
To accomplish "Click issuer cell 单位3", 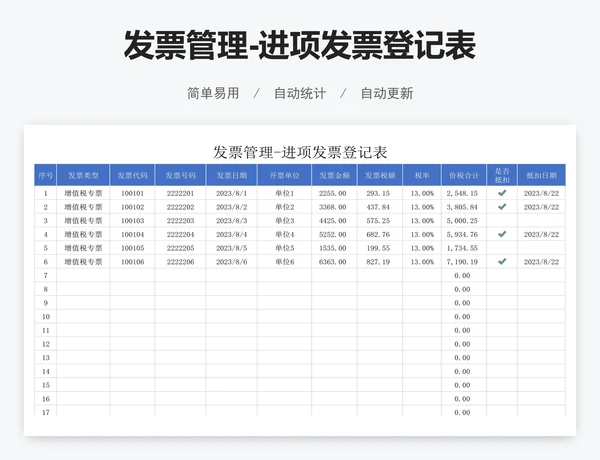I will (x=285, y=221).
